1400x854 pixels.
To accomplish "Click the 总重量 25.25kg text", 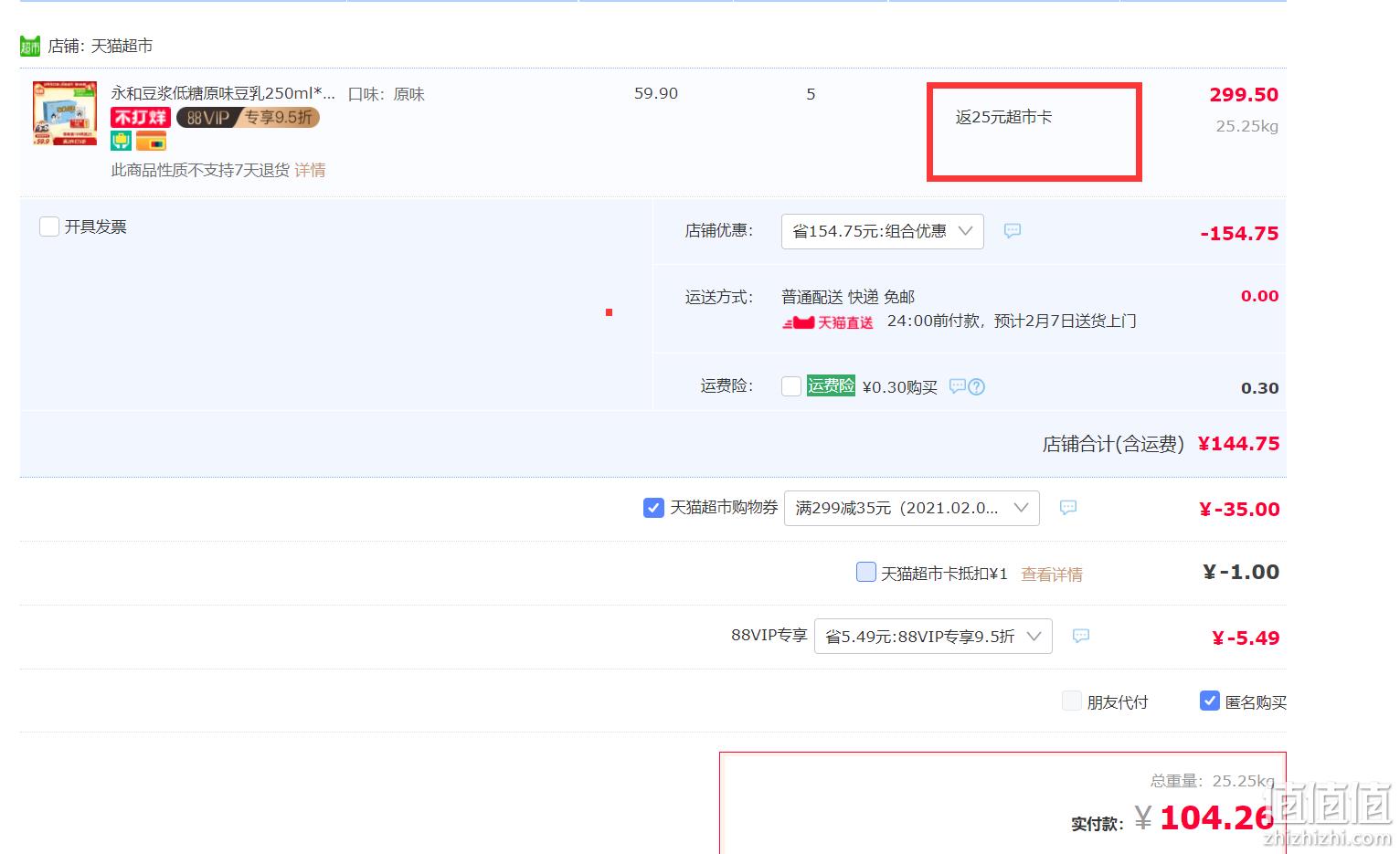I will click(x=1212, y=781).
